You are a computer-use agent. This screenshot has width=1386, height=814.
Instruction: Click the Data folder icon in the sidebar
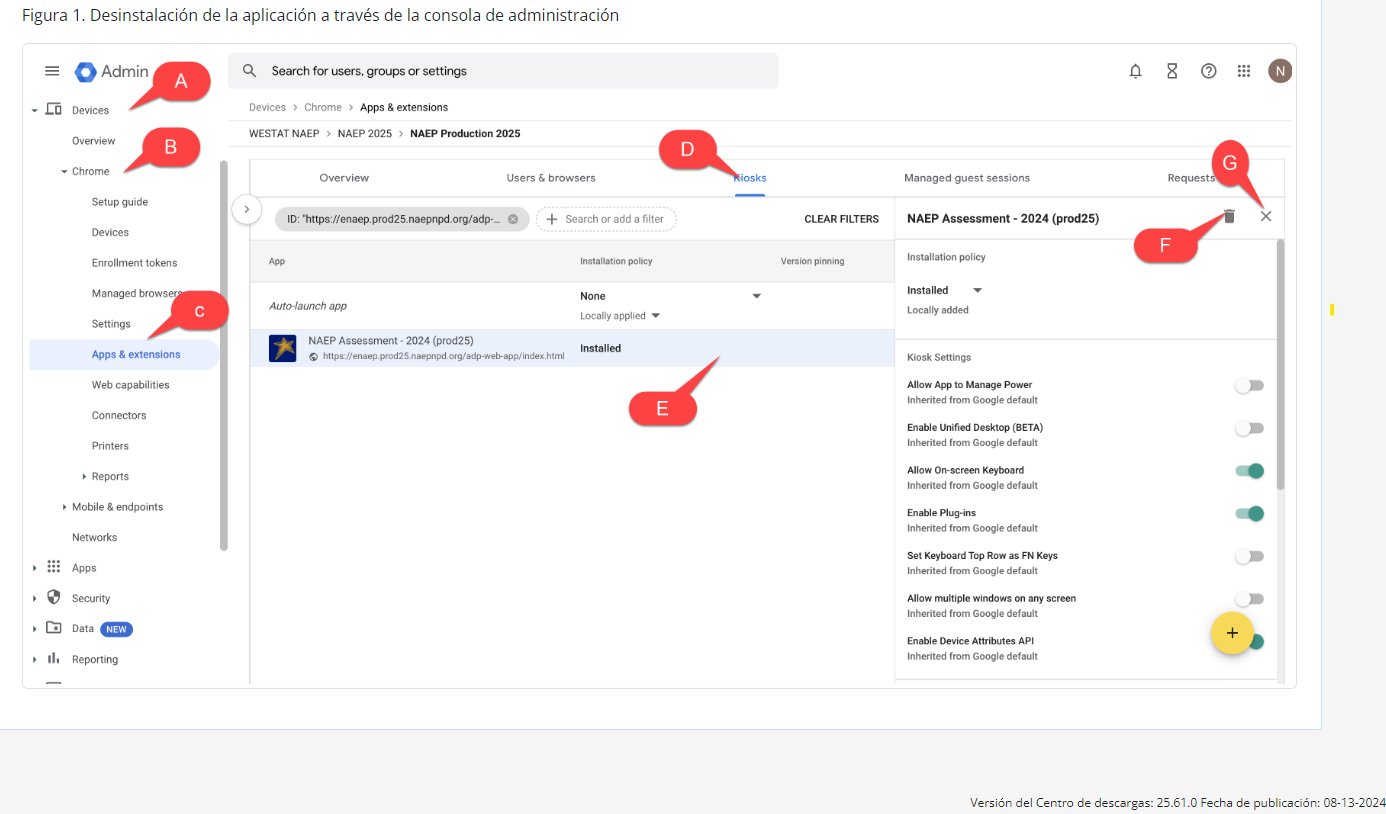[x=54, y=628]
